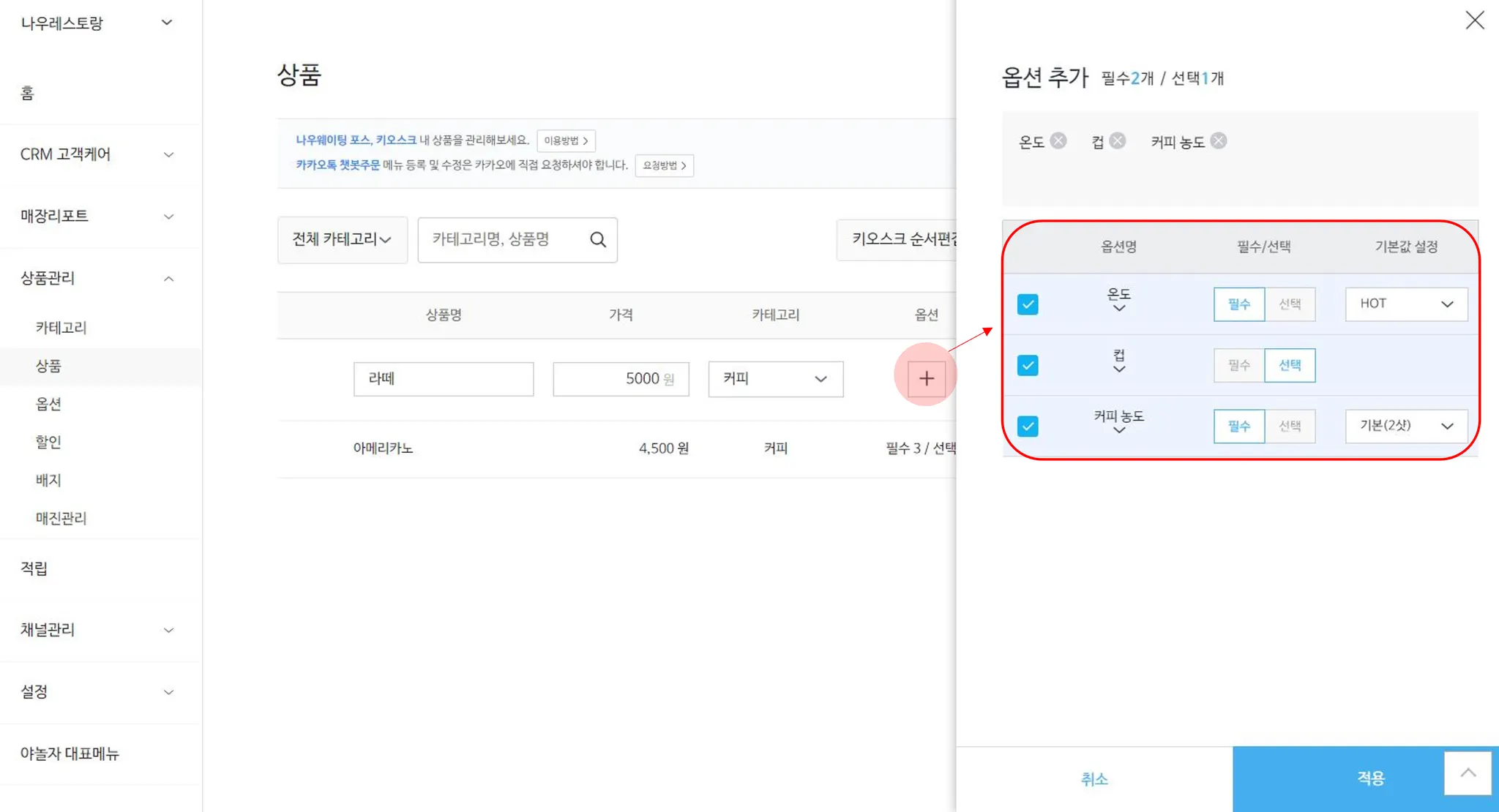
Task: Remove the 컵 tag with x icon
Action: 1117,140
